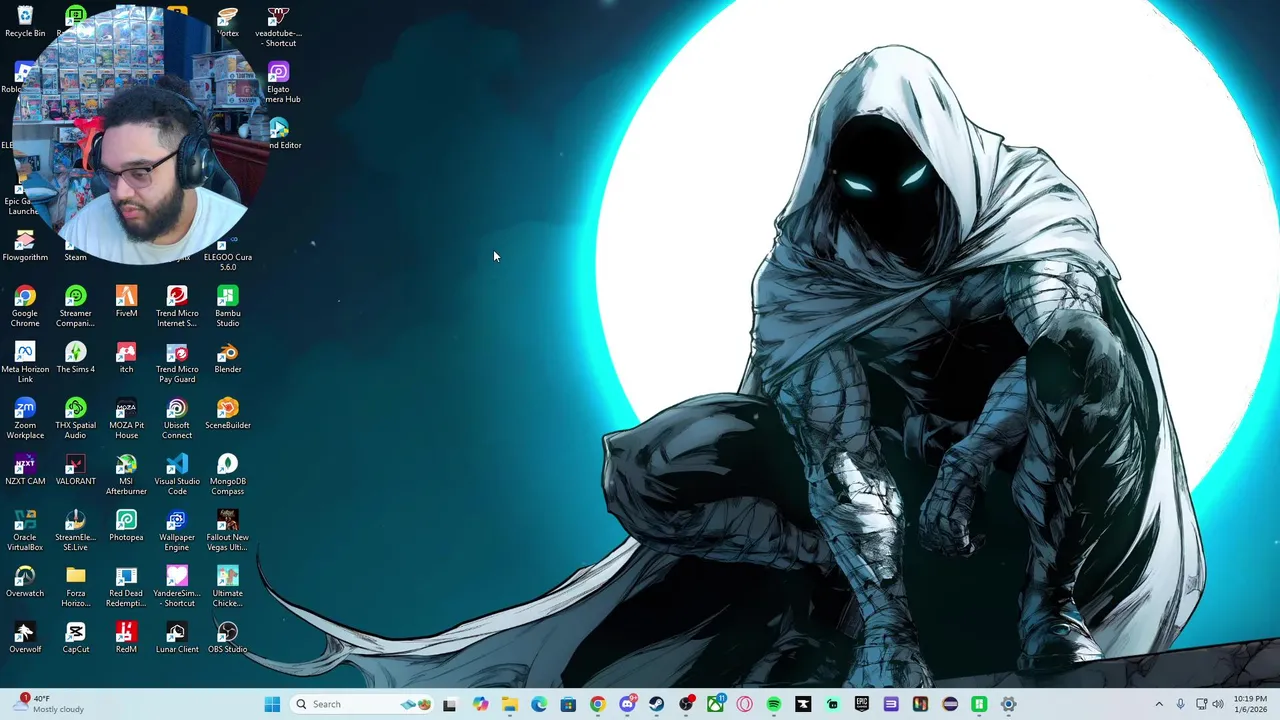1280x720 pixels.
Task: Click the taskbar Search box
Action: tap(362, 704)
